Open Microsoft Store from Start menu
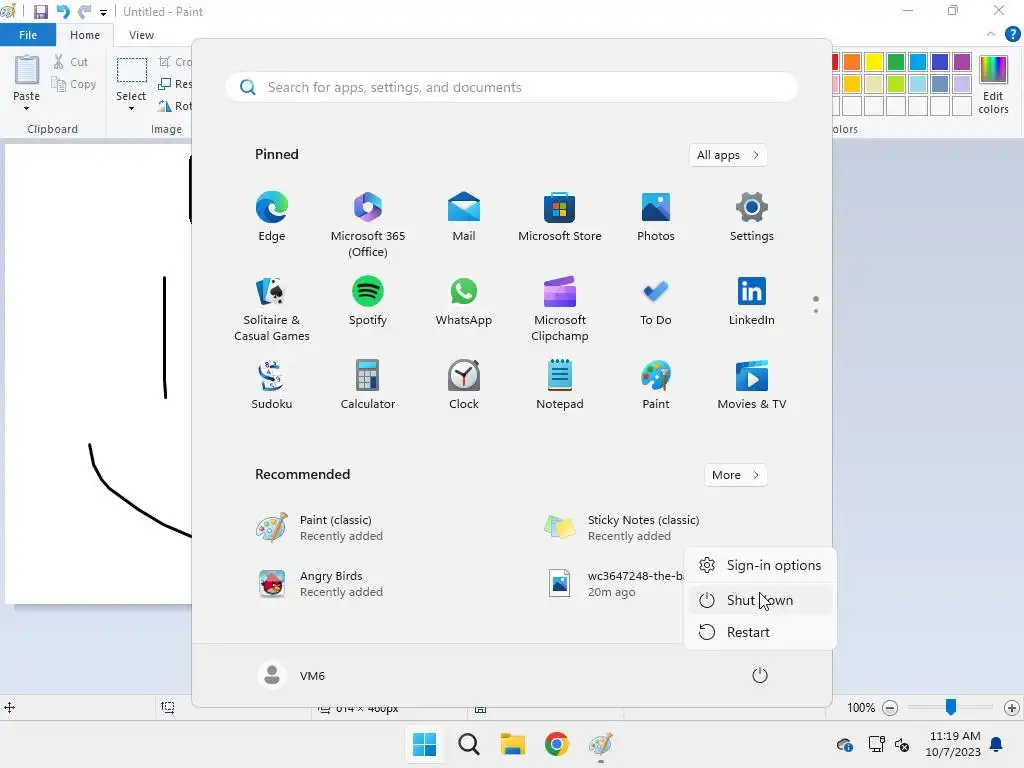The width and height of the screenshot is (1024, 768). click(560, 217)
